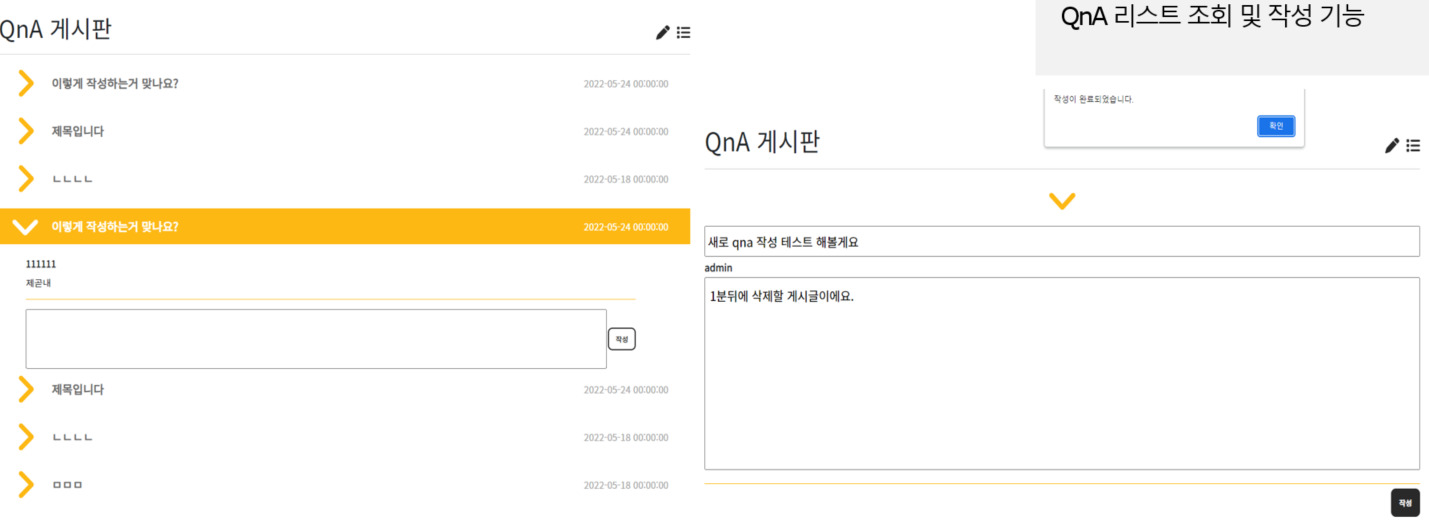1429x521 pixels.
Task: Confirm the dialog with the blue 확인 button
Action: coord(1276,126)
